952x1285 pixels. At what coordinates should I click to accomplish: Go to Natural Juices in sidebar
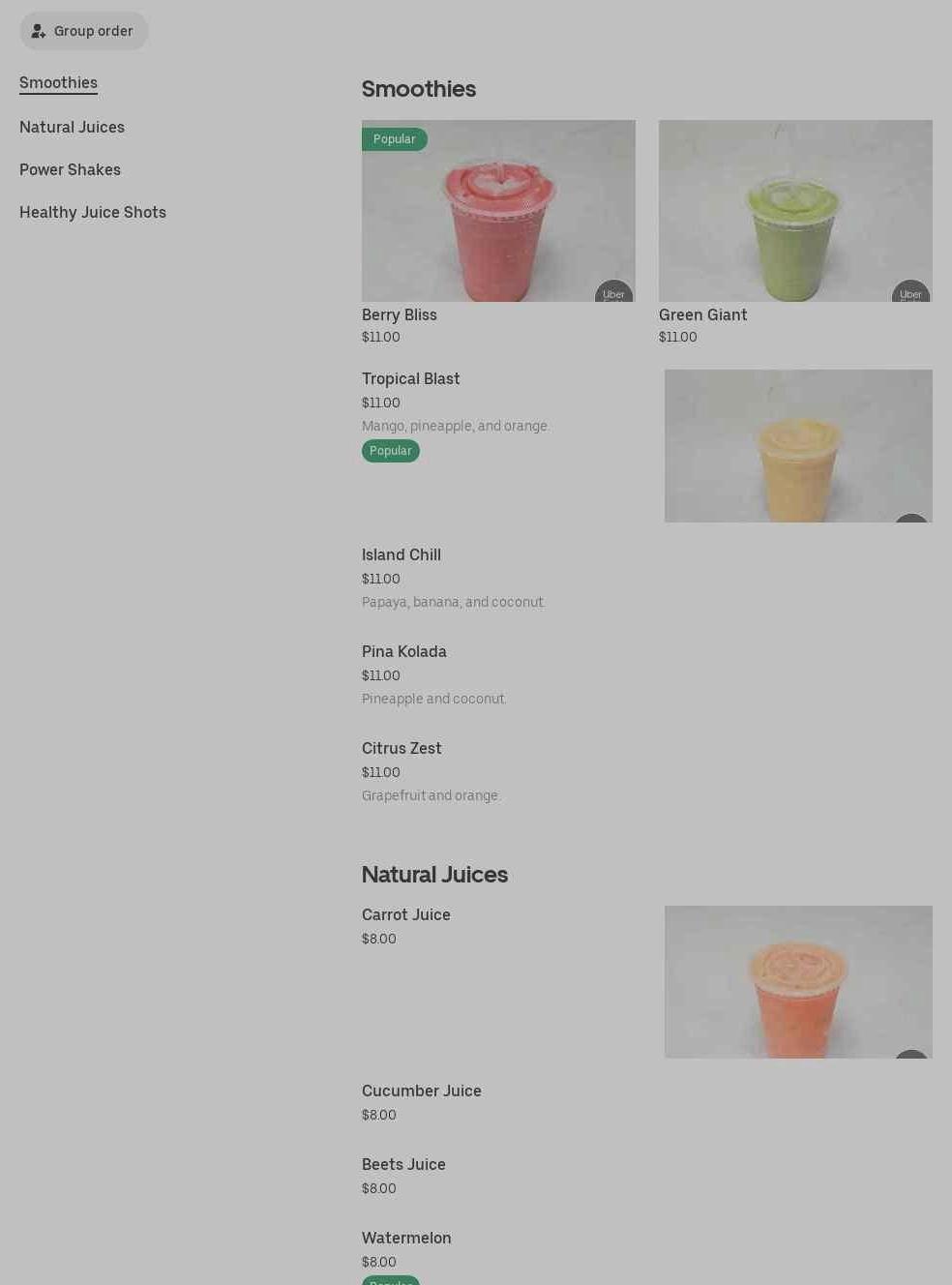point(72,127)
